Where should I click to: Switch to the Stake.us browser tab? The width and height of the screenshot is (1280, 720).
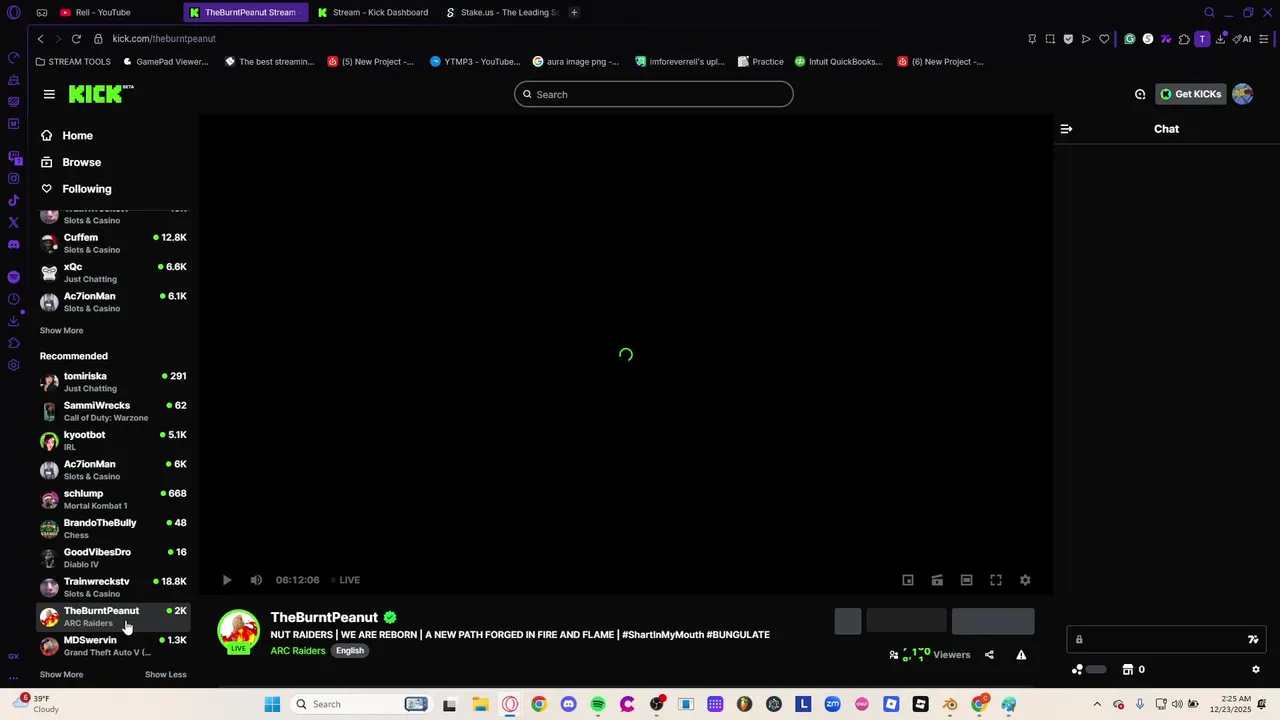(500, 12)
